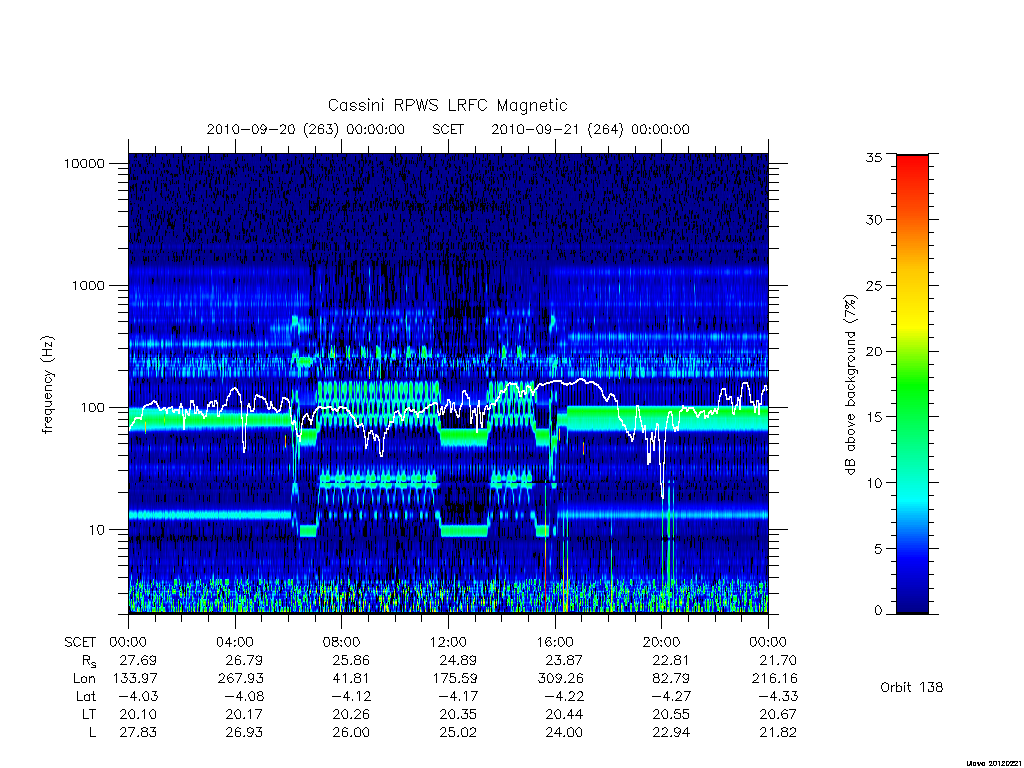Click the LT value 20.67
Image resolution: width=1024 pixels, height=768 pixels.
778,714
